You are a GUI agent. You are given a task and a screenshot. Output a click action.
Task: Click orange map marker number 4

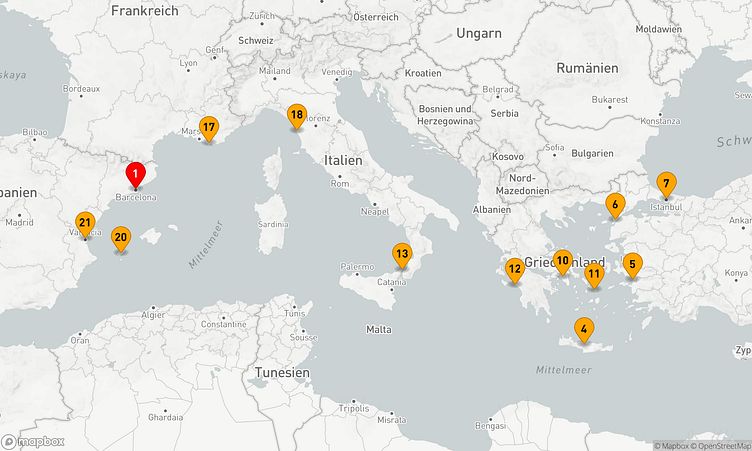[x=583, y=329]
